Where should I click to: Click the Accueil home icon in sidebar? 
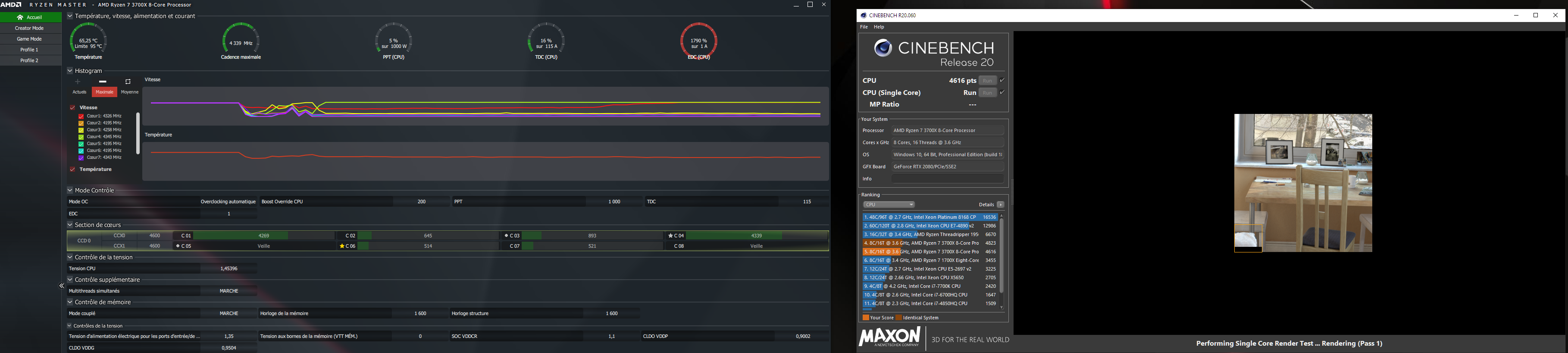point(20,18)
